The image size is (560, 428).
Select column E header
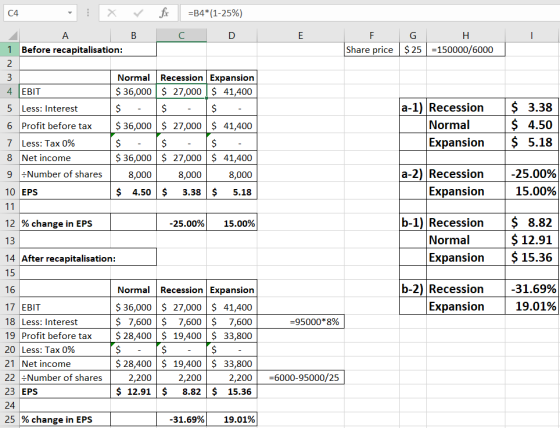coord(300,36)
